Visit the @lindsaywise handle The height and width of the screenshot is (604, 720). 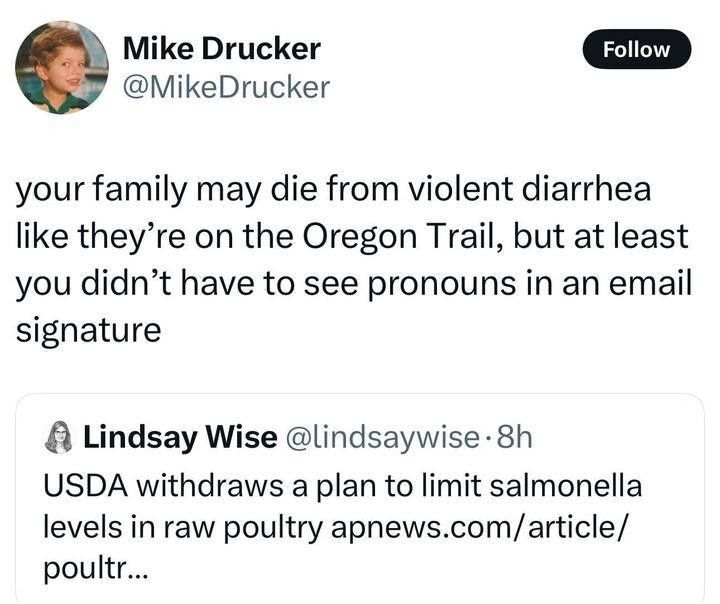coord(383,437)
